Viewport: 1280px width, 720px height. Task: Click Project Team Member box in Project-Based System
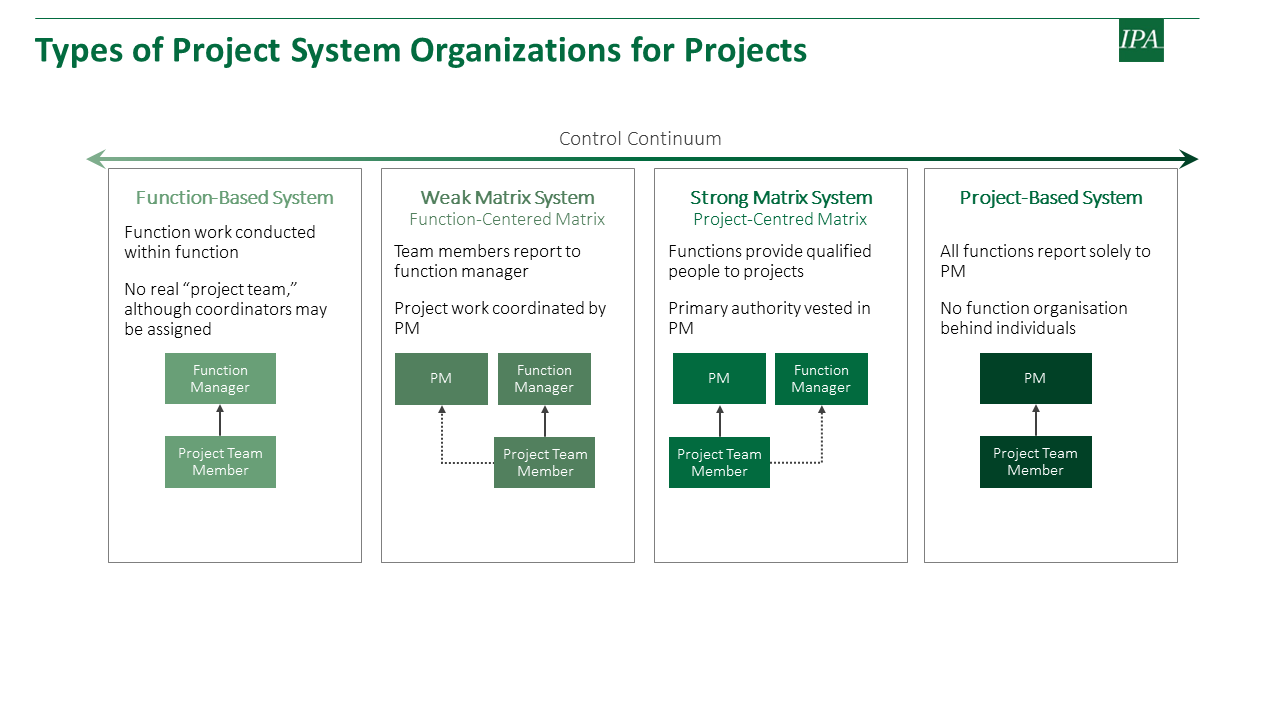pyautogui.click(x=1036, y=462)
